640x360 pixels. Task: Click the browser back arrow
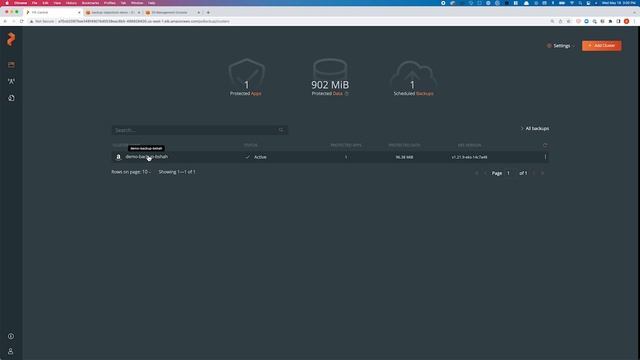(5, 21)
